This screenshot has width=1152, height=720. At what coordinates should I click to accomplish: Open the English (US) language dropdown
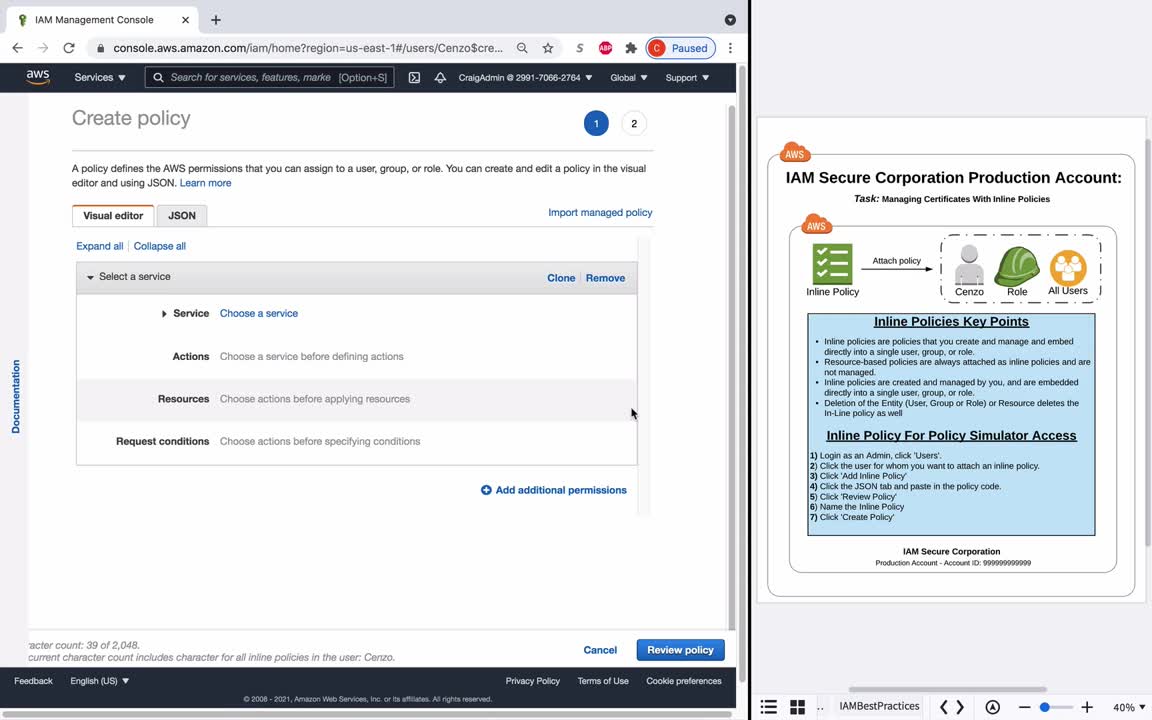[x=100, y=681]
